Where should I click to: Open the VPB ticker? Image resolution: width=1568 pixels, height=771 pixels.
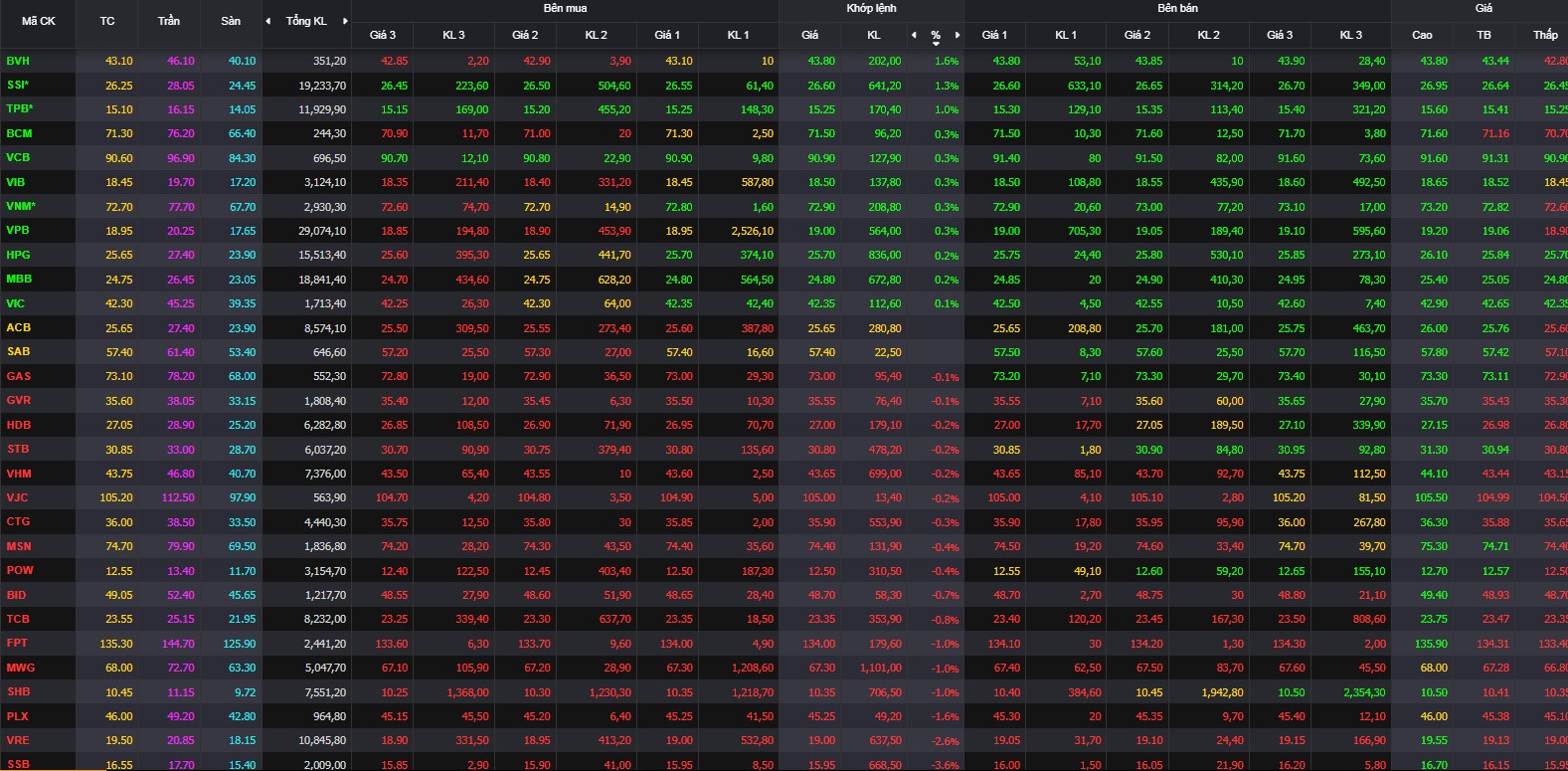pos(18,230)
